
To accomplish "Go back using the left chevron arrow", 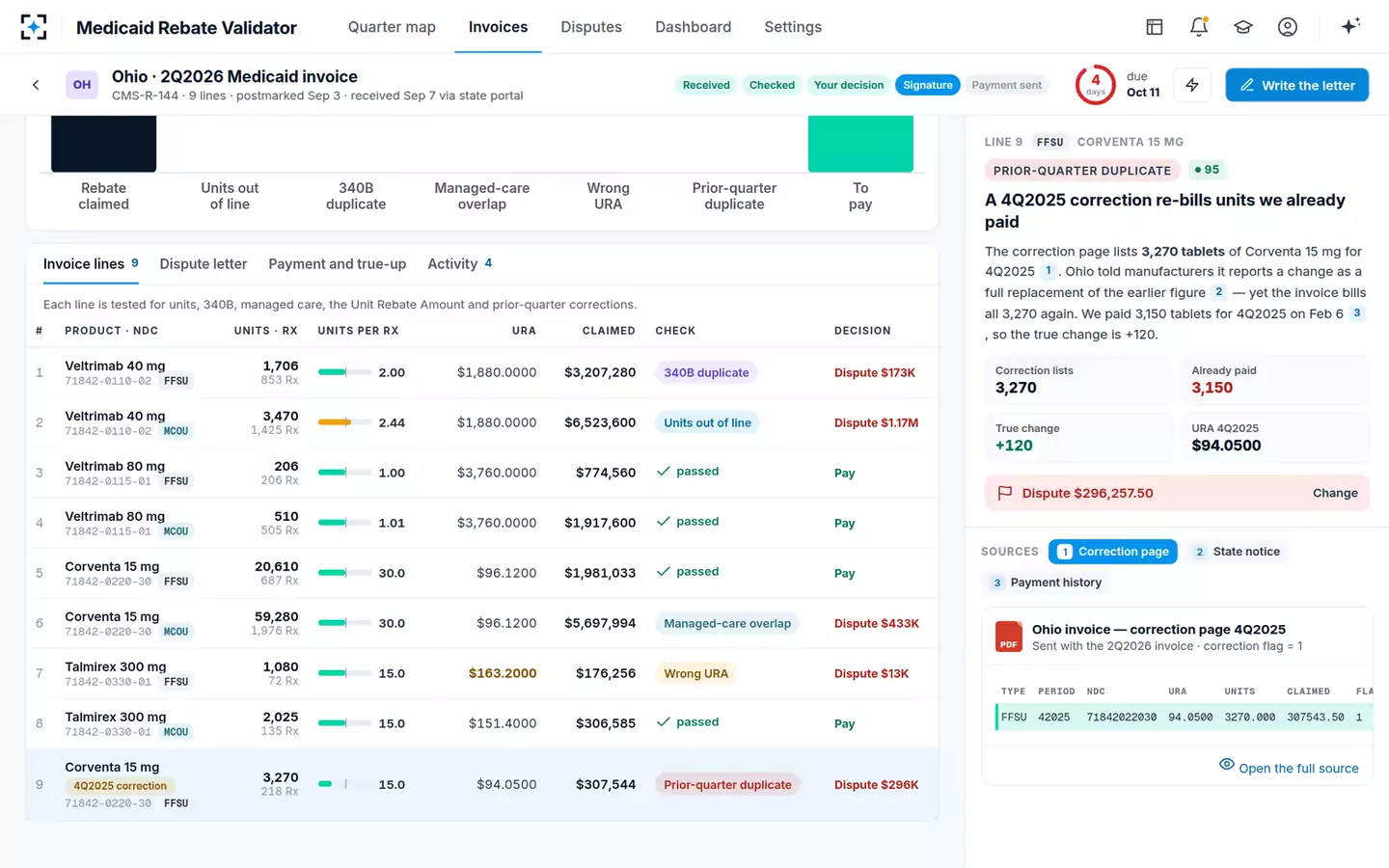I will (36, 85).
